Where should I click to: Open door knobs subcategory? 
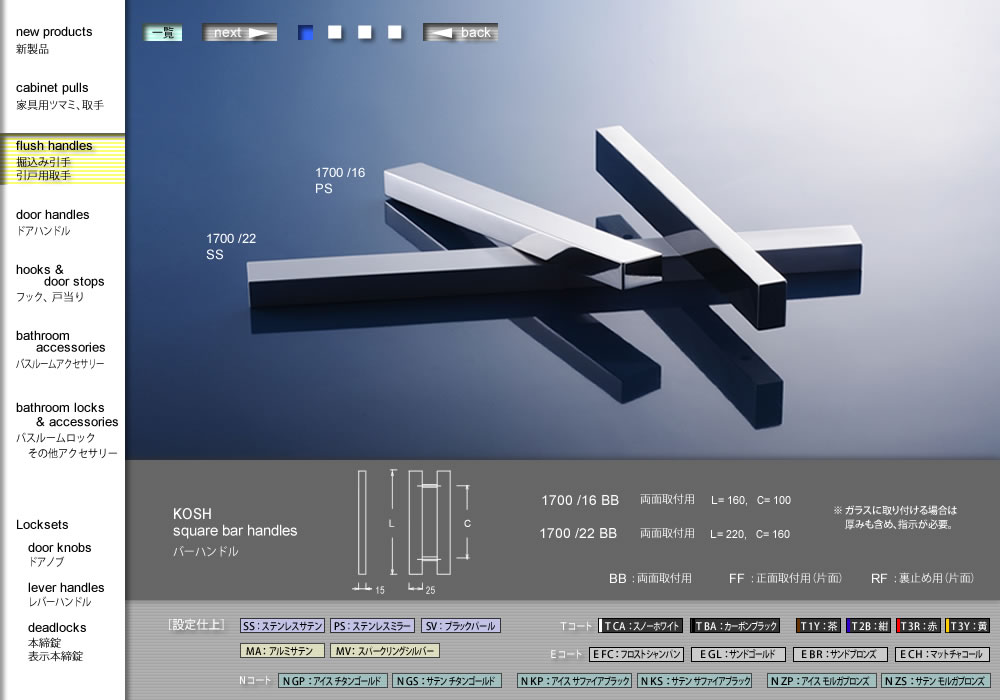tap(59, 554)
